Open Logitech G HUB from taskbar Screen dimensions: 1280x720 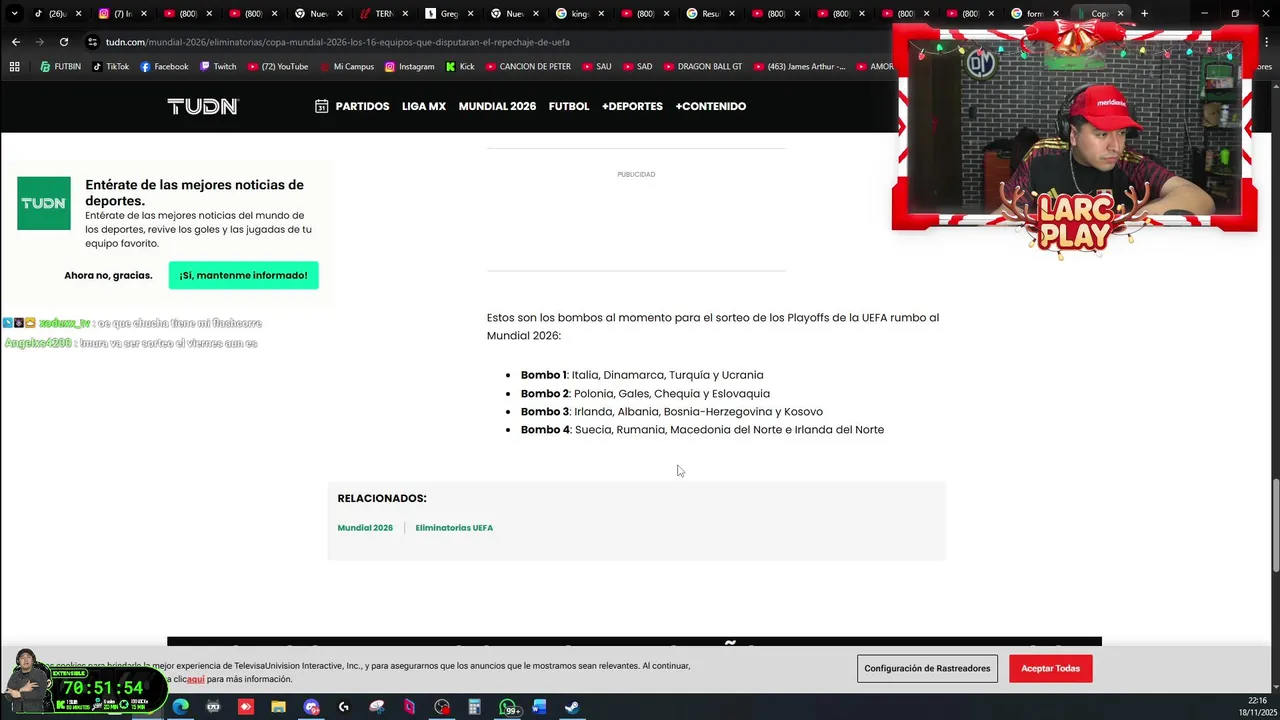(x=344, y=707)
